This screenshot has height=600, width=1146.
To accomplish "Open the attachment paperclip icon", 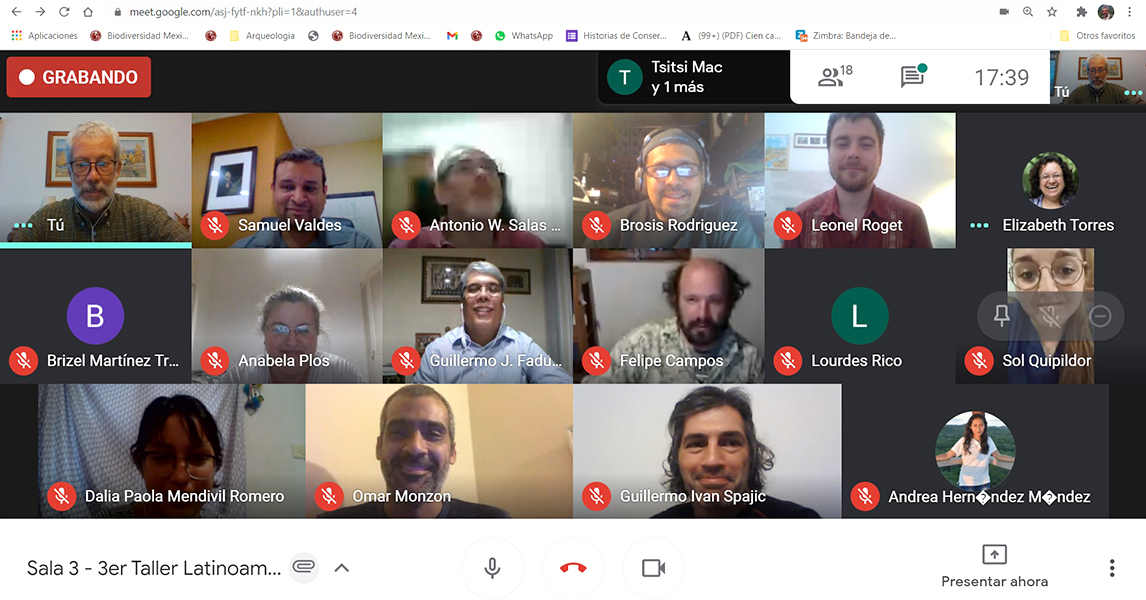I will [x=303, y=567].
